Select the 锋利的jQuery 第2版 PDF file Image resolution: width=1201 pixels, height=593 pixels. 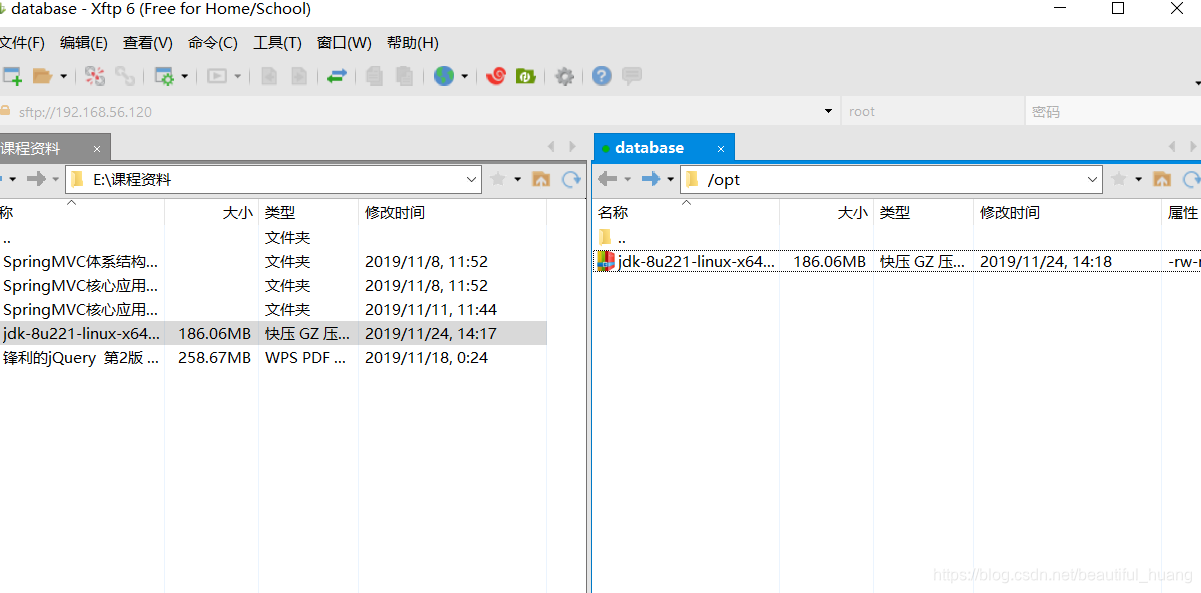click(273, 357)
